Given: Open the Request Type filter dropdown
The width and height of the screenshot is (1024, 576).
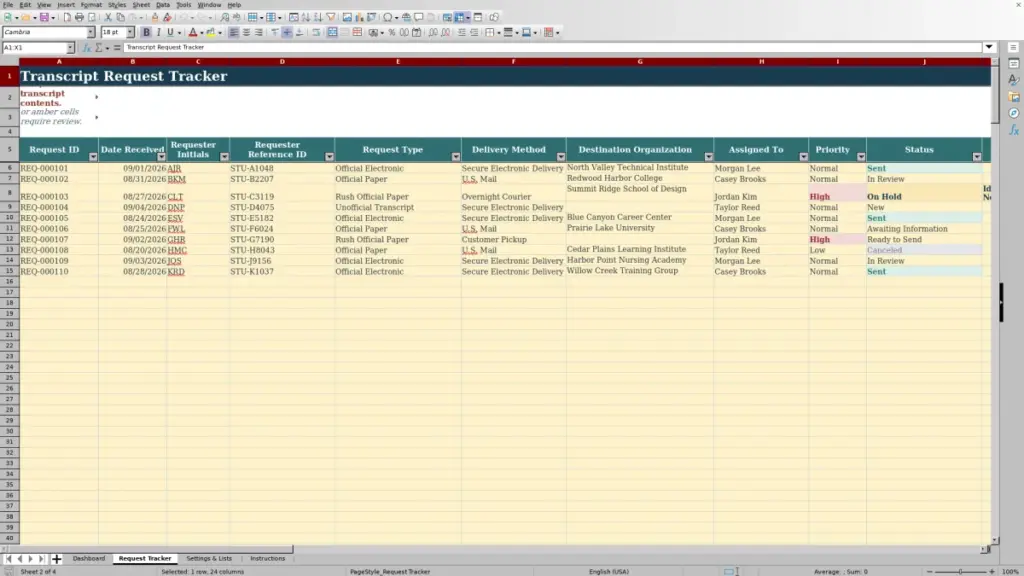Looking at the screenshot, I should click(x=456, y=157).
